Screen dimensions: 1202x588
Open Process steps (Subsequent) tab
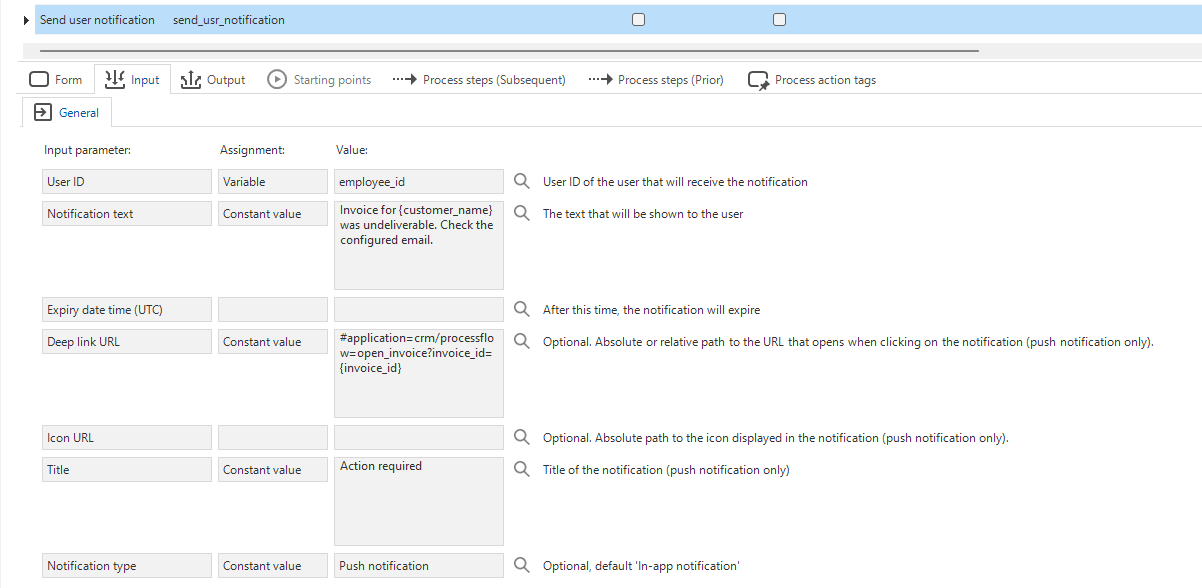(x=479, y=80)
